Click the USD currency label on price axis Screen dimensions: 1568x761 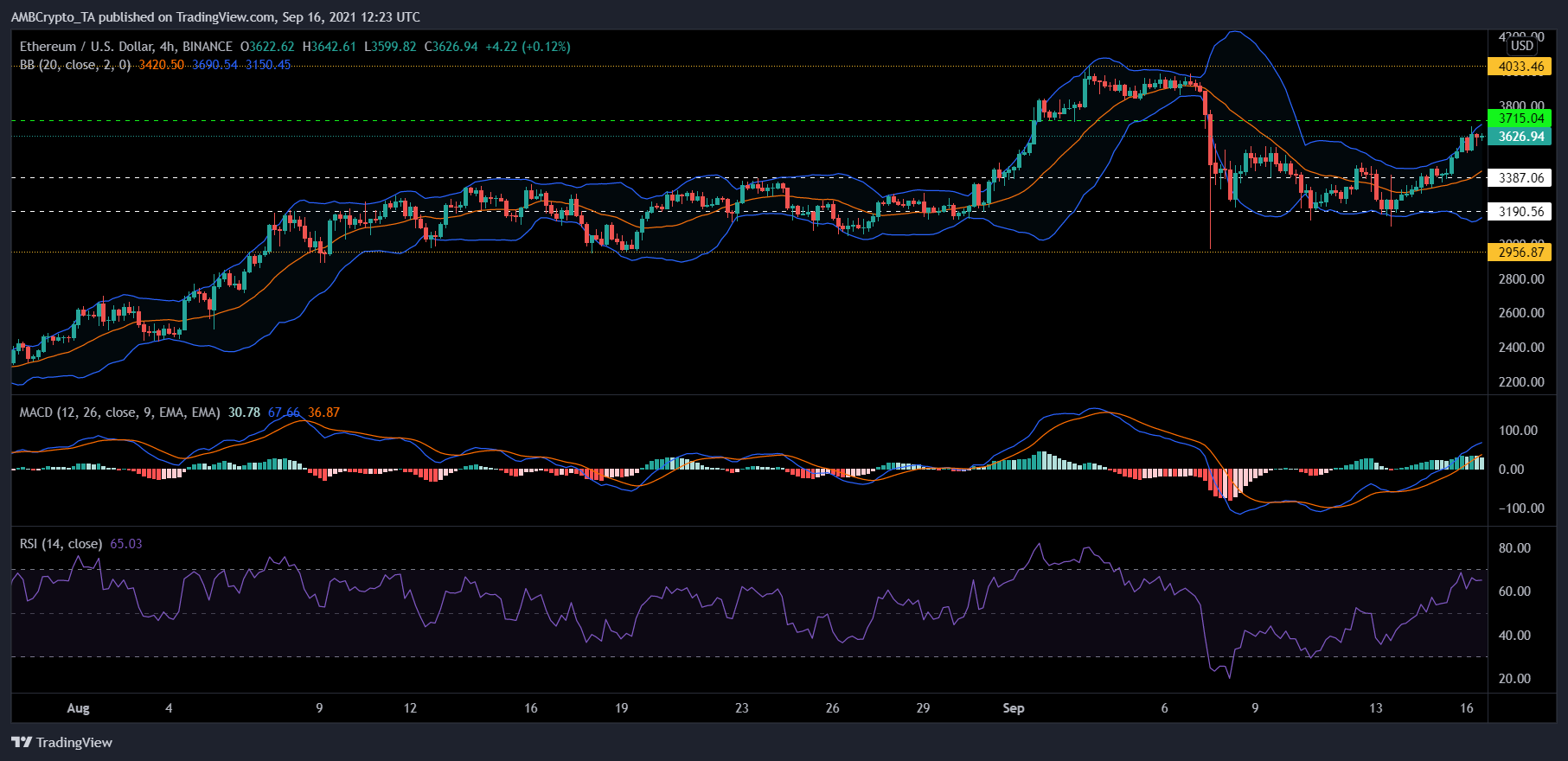[x=1522, y=46]
